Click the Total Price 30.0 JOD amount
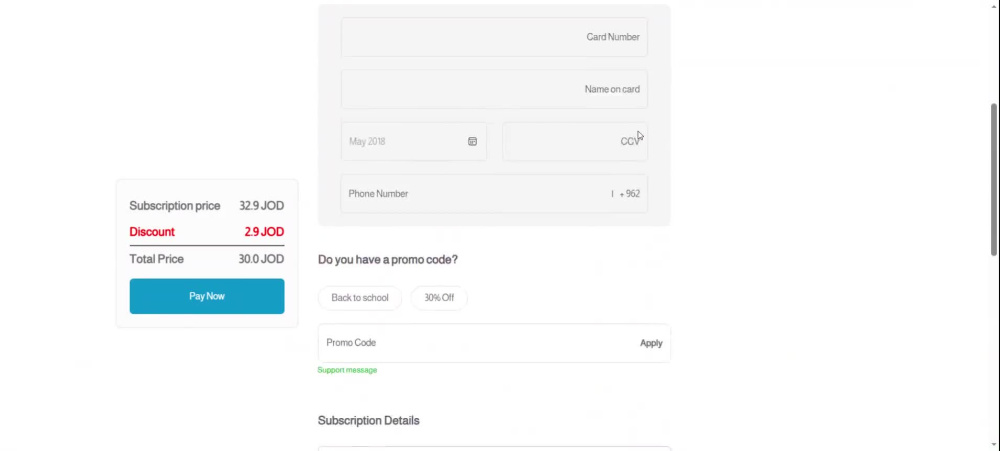Image resolution: width=1000 pixels, height=451 pixels. 261,259
